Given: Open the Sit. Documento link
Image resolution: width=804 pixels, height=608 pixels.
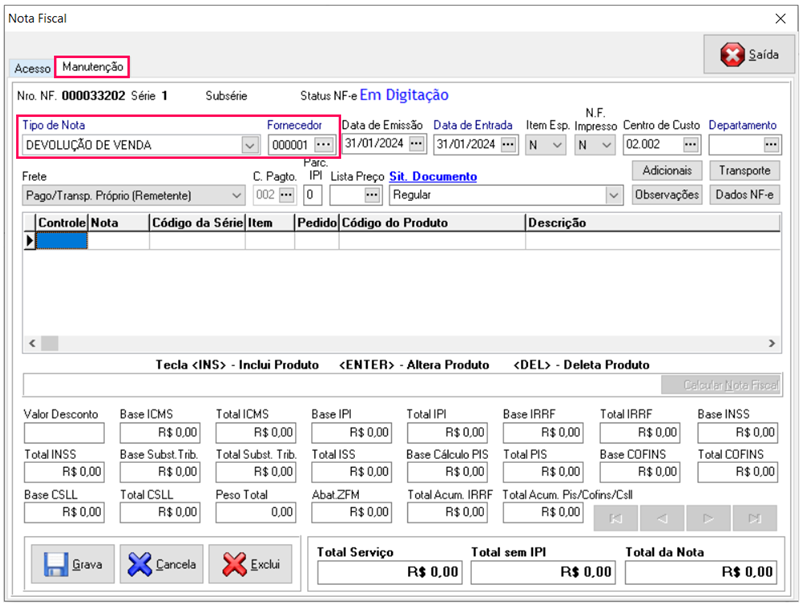Looking at the screenshot, I should tap(433, 176).
